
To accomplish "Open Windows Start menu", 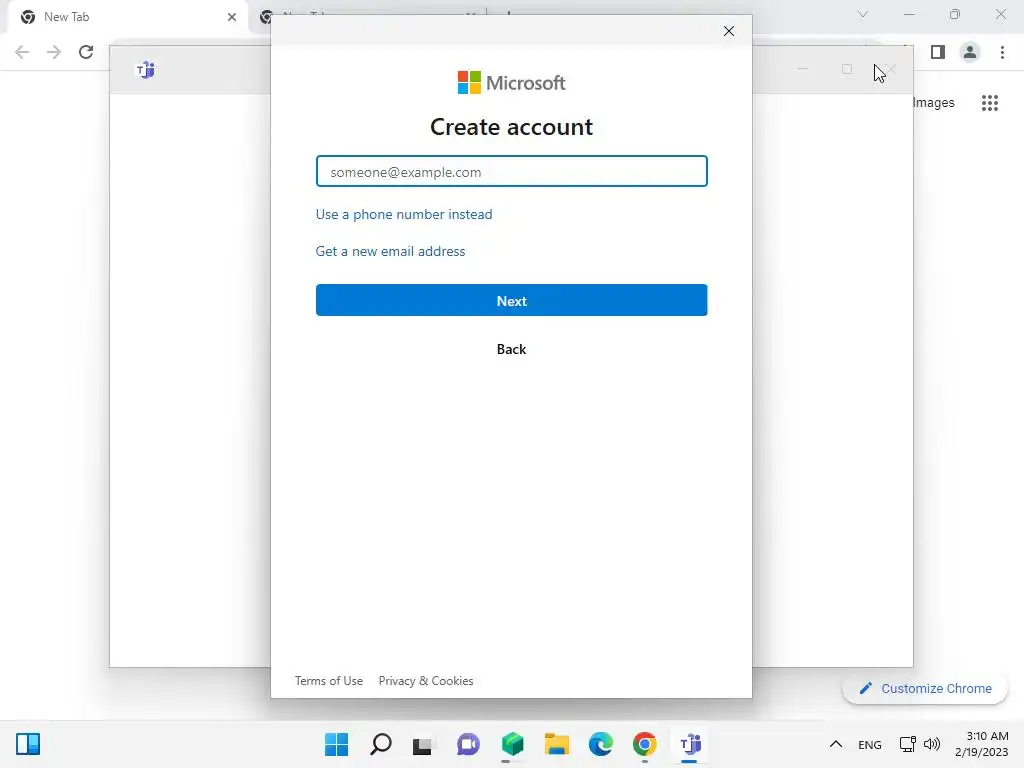I will click(336, 744).
